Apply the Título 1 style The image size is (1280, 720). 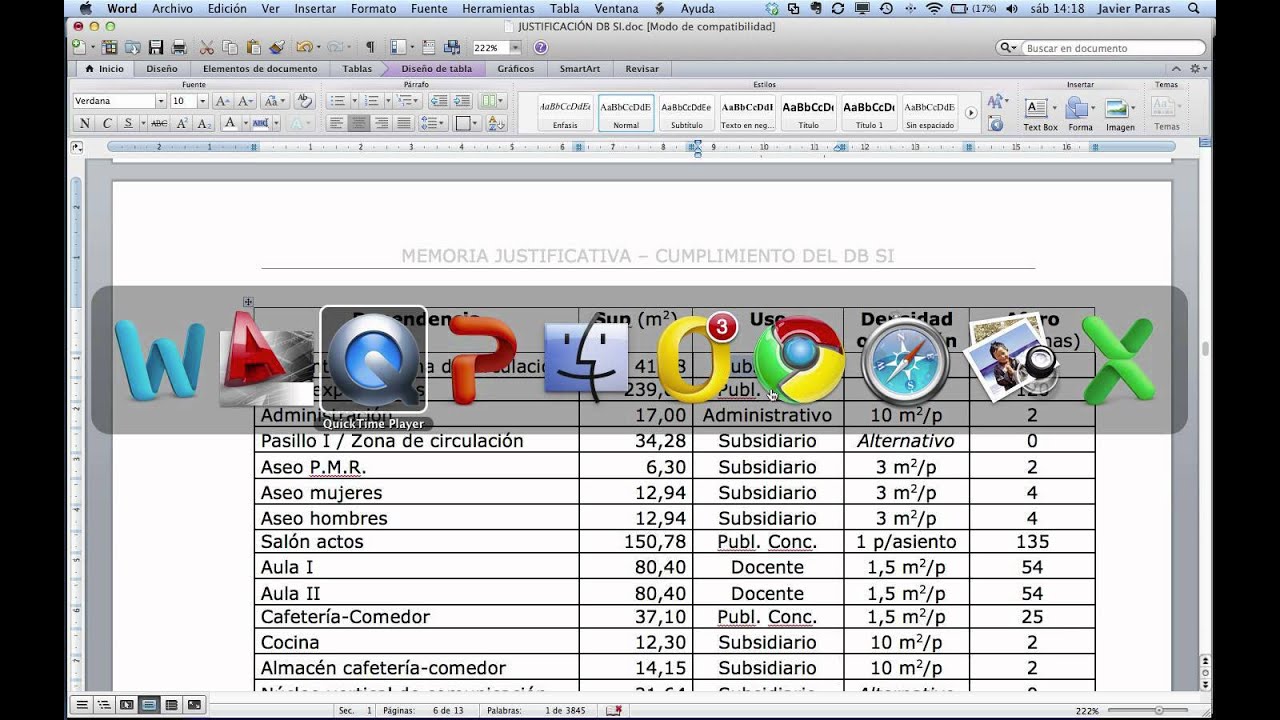tap(869, 113)
